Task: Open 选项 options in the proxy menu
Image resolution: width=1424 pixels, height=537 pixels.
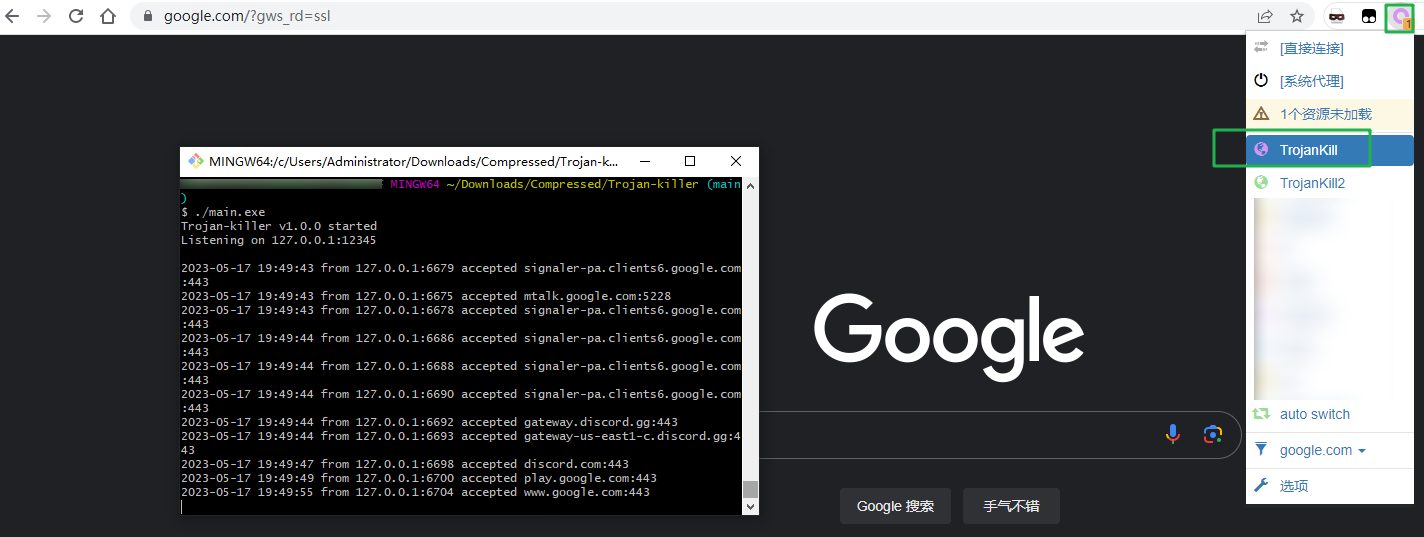Action: click(x=1330, y=485)
